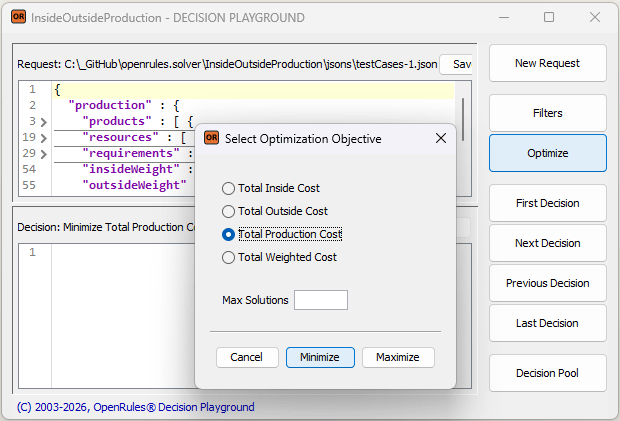Go to the Next Decision
Image resolution: width=620 pixels, height=421 pixels.
tap(547, 243)
